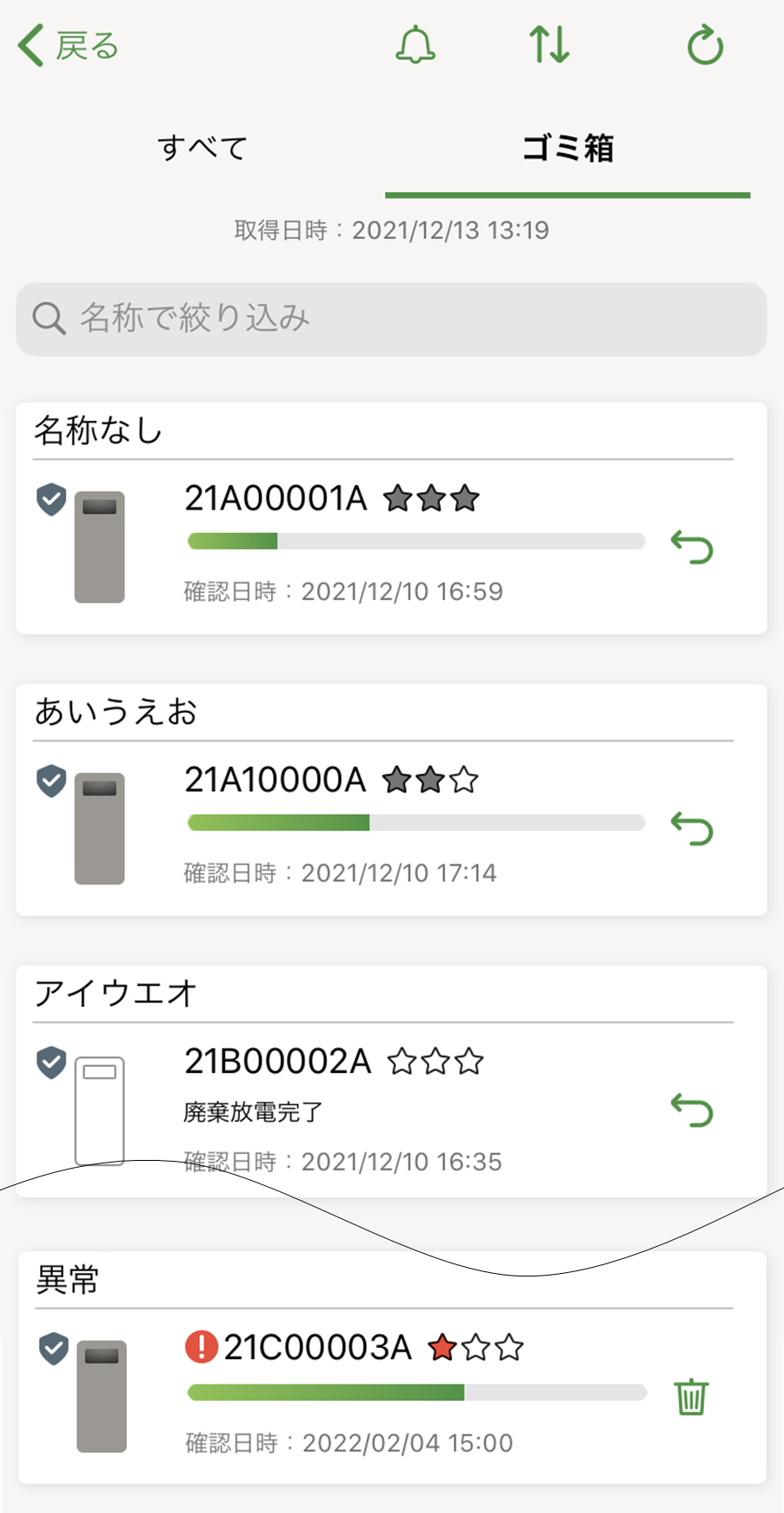This screenshot has height=1513, width=784.
Task: Delete battery 21C00003A with trash icon
Action: (691, 1397)
